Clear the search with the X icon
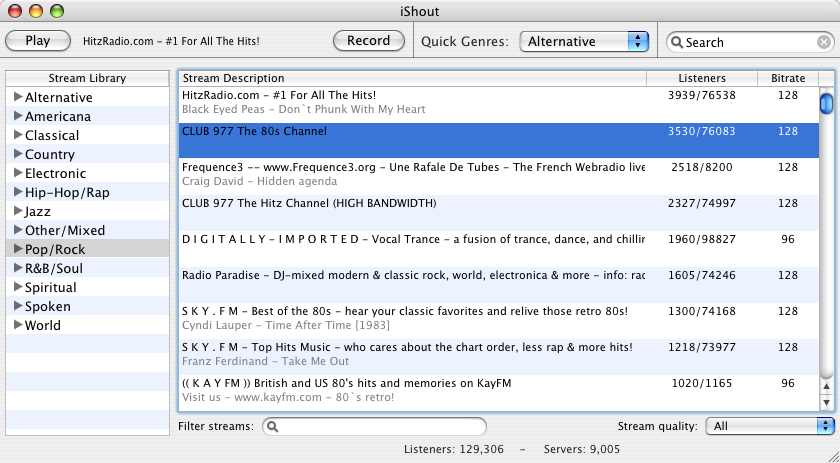This screenshot has width=840, height=463. point(824,42)
